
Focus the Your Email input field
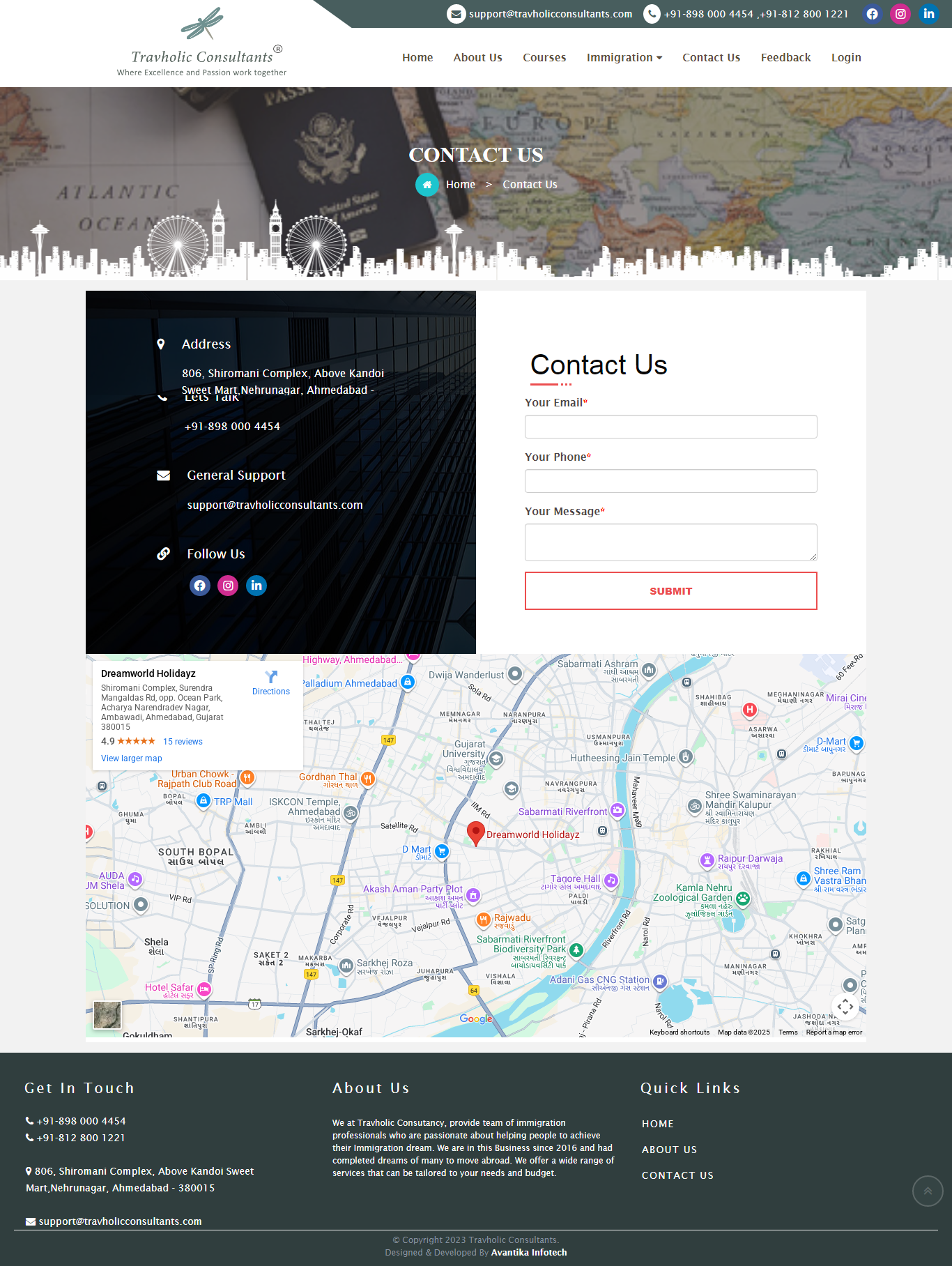pyautogui.click(x=670, y=427)
